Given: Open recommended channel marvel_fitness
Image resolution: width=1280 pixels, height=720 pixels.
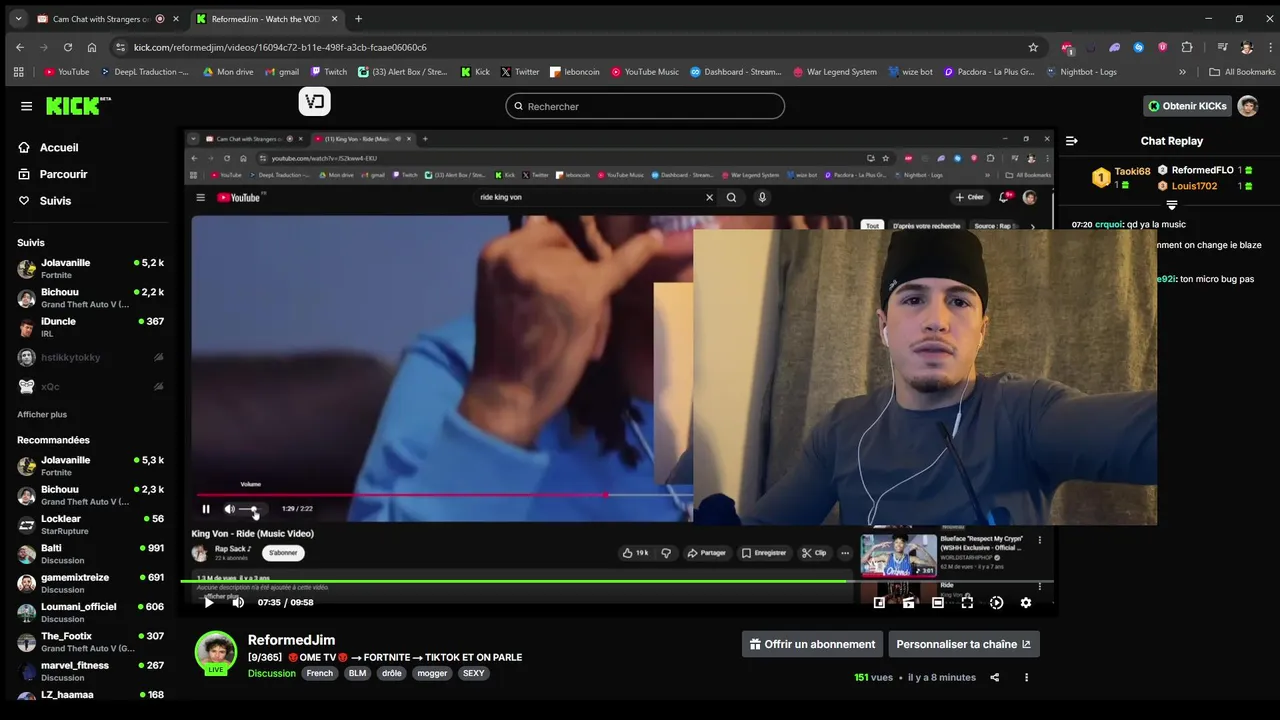Looking at the screenshot, I should coord(90,671).
